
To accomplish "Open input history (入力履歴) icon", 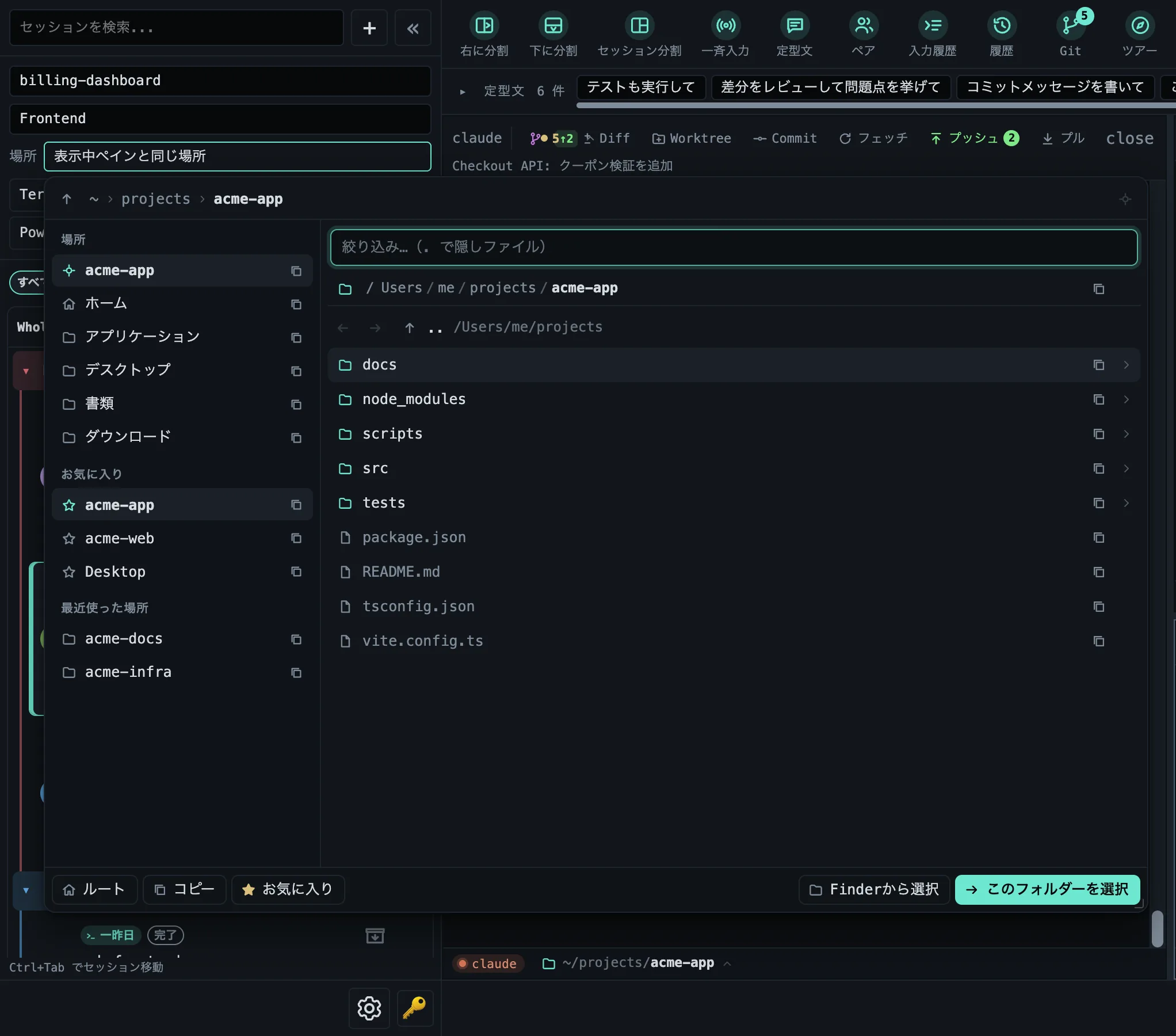I will pos(933,26).
